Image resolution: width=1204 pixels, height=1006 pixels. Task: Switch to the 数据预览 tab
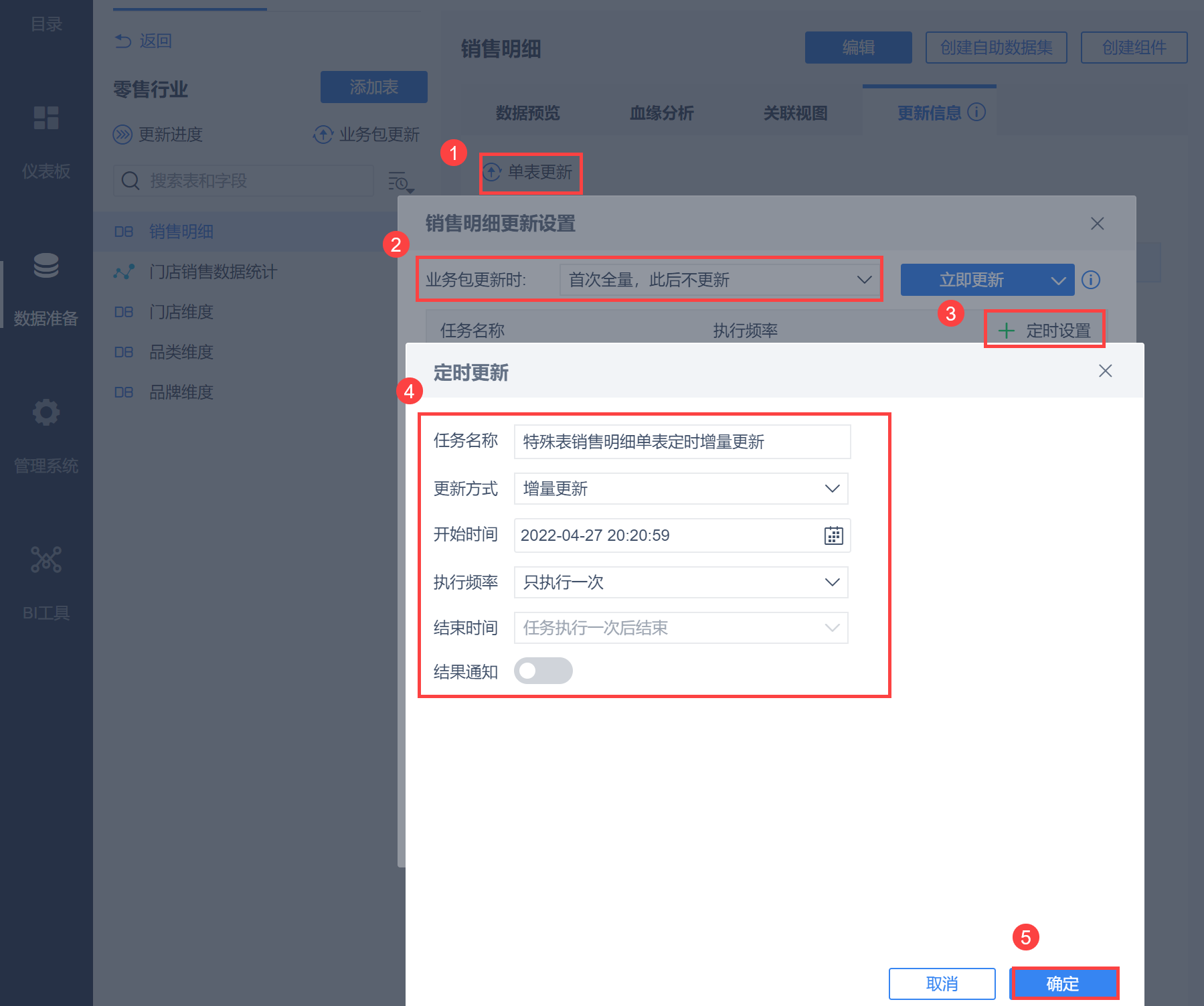[527, 113]
